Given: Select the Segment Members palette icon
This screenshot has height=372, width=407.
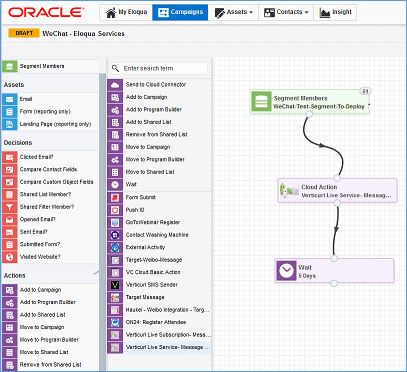Looking at the screenshot, I should pos(9,66).
